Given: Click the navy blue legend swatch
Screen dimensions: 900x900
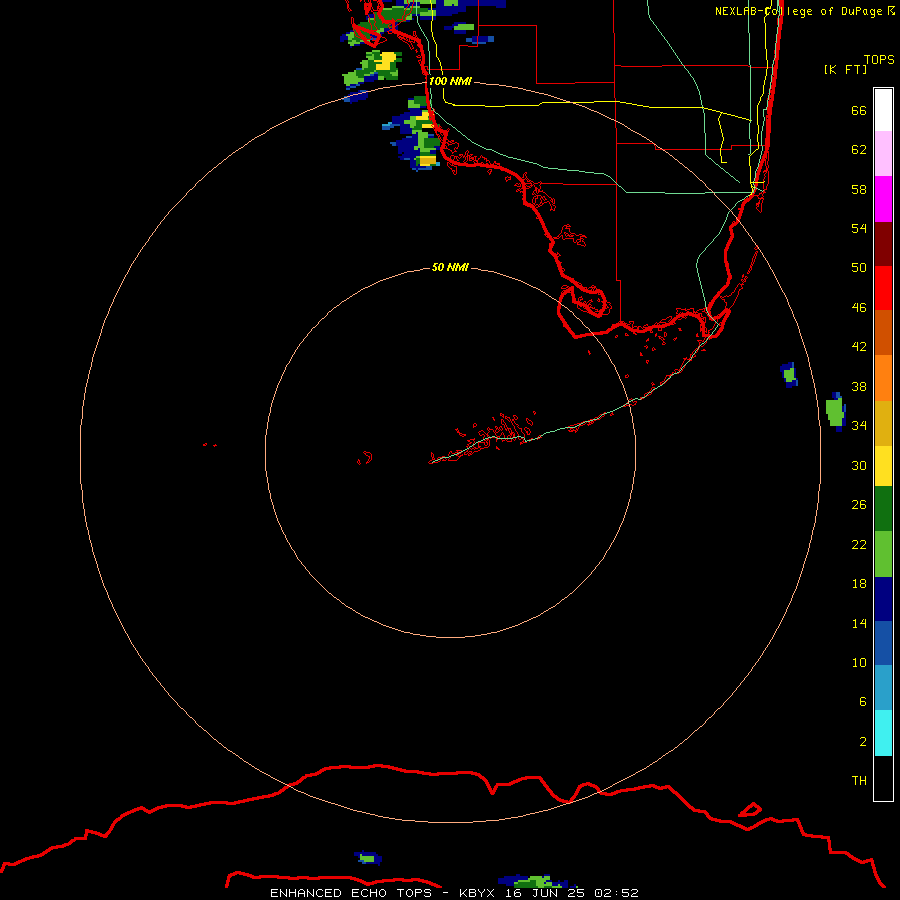Looking at the screenshot, I should [883, 599].
